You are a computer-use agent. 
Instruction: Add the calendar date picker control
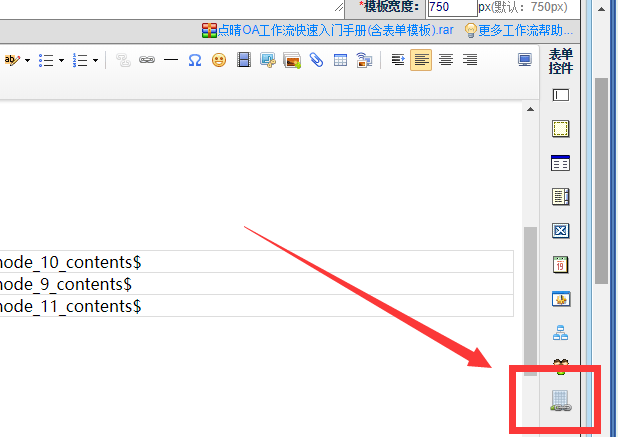[x=560, y=265]
